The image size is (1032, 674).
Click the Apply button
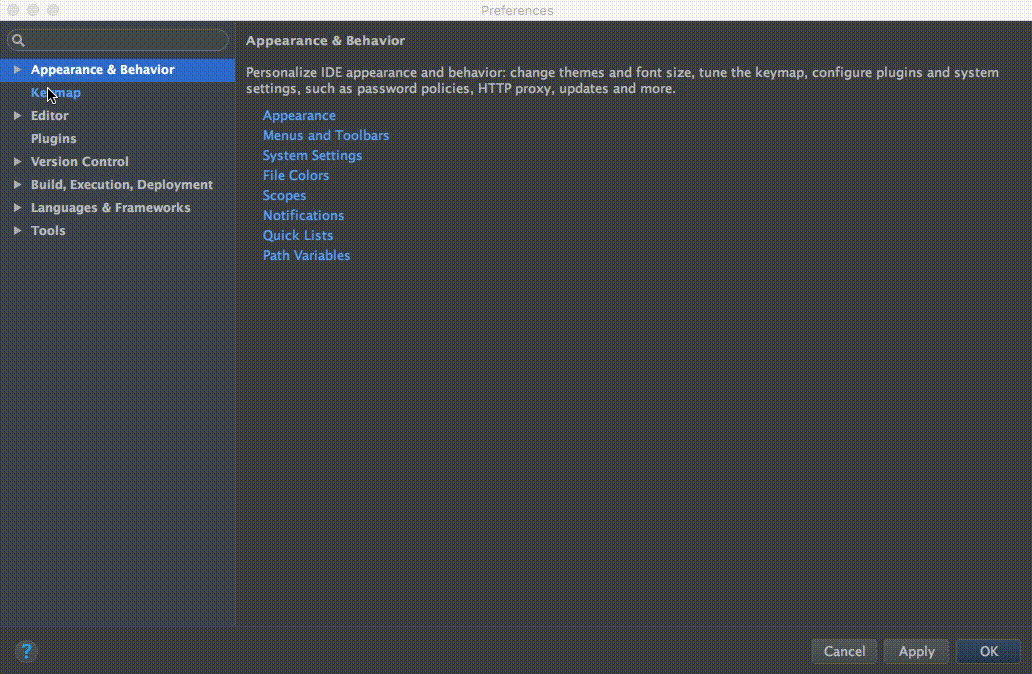916,651
